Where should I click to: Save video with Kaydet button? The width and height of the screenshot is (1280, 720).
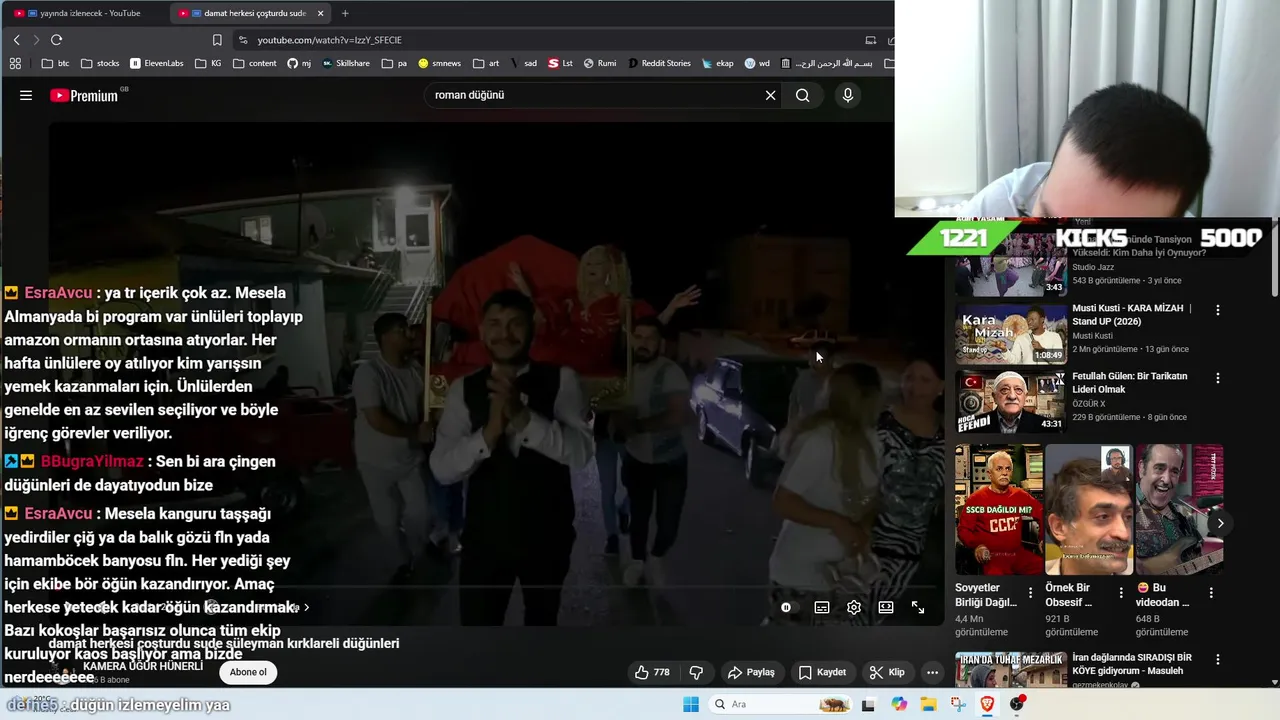(x=822, y=672)
